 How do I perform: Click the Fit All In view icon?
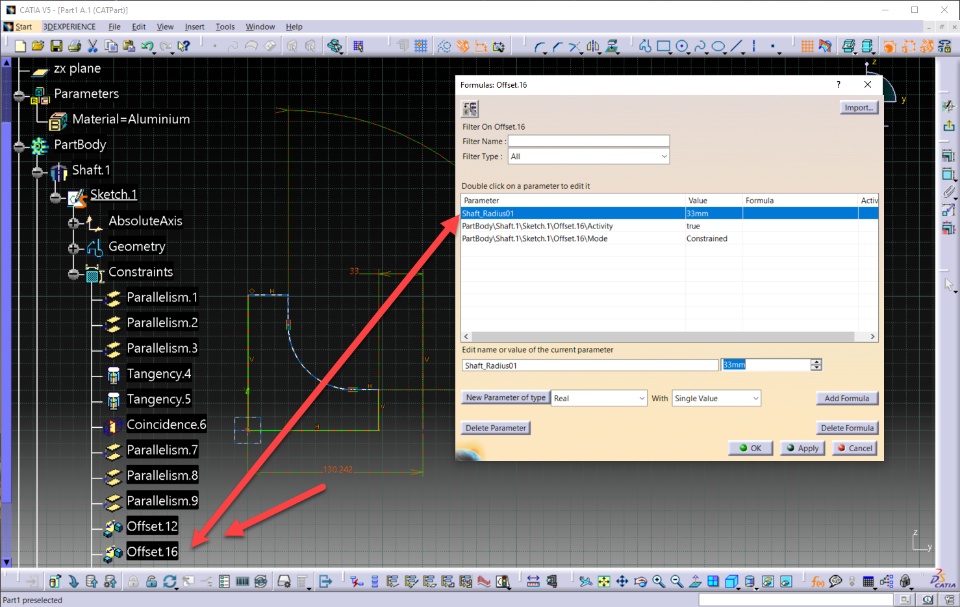(x=604, y=581)
